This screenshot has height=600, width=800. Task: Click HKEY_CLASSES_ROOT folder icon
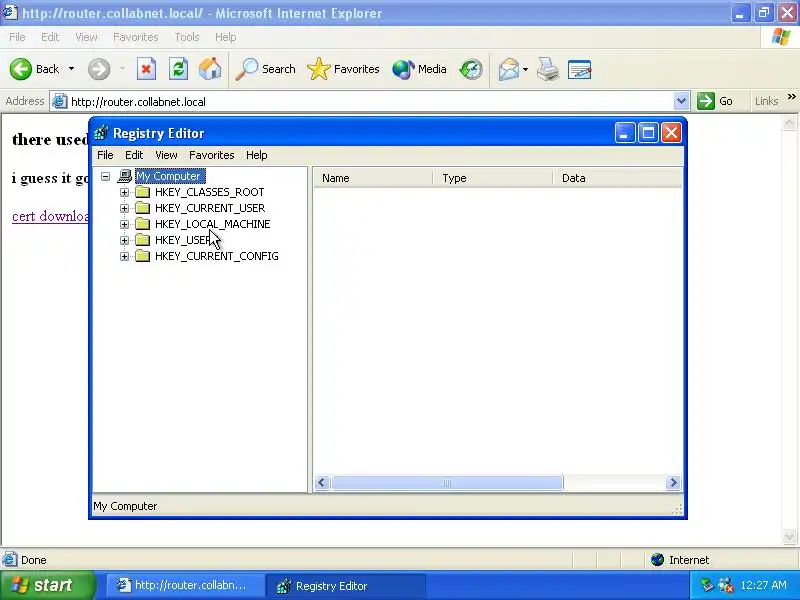[142, 192]
